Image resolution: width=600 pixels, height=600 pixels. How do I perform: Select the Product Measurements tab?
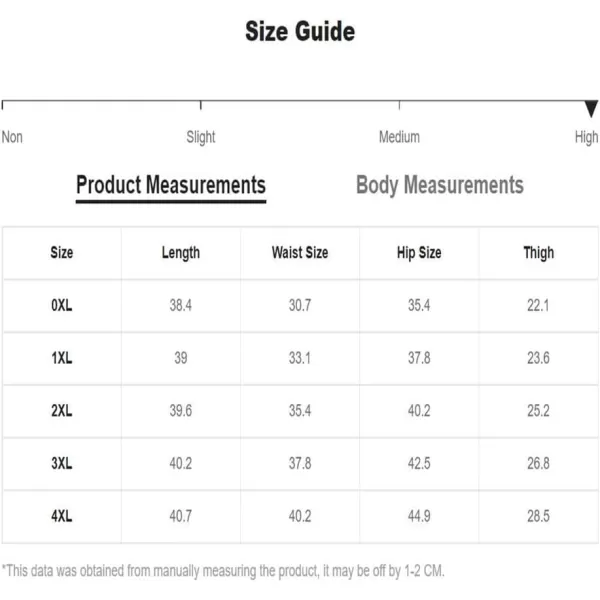[x=171, y=185]
